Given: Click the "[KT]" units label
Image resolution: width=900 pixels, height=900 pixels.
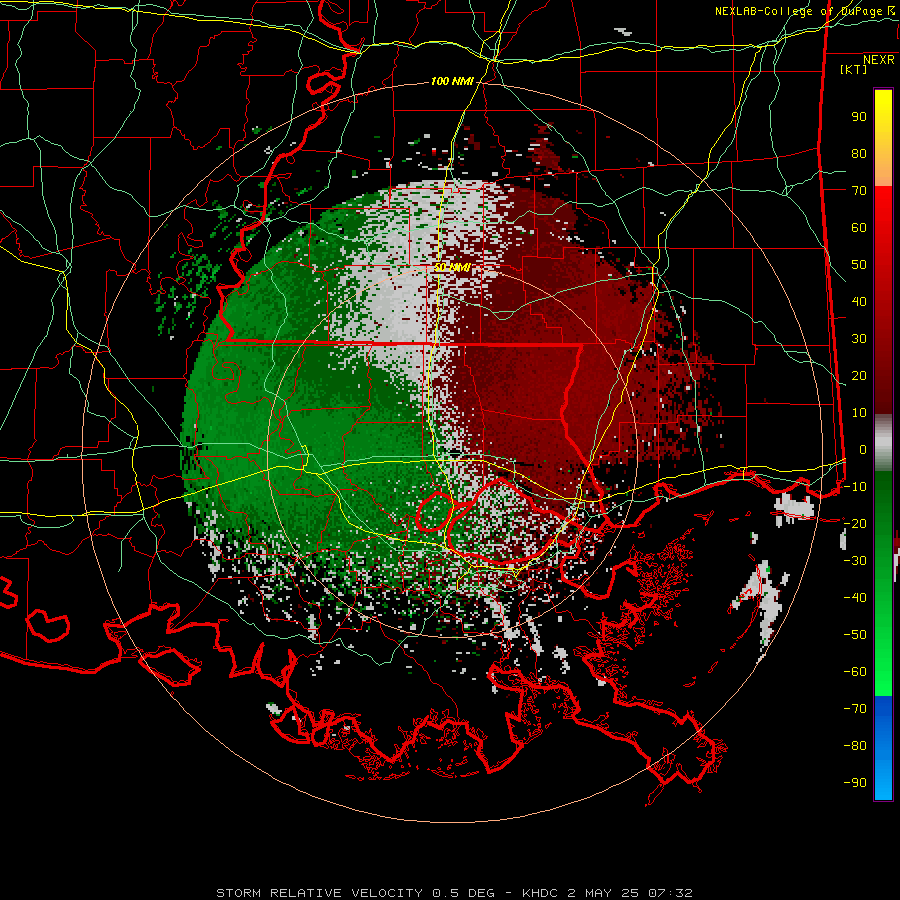Looking at the screenshot, I should click(854, 69).
